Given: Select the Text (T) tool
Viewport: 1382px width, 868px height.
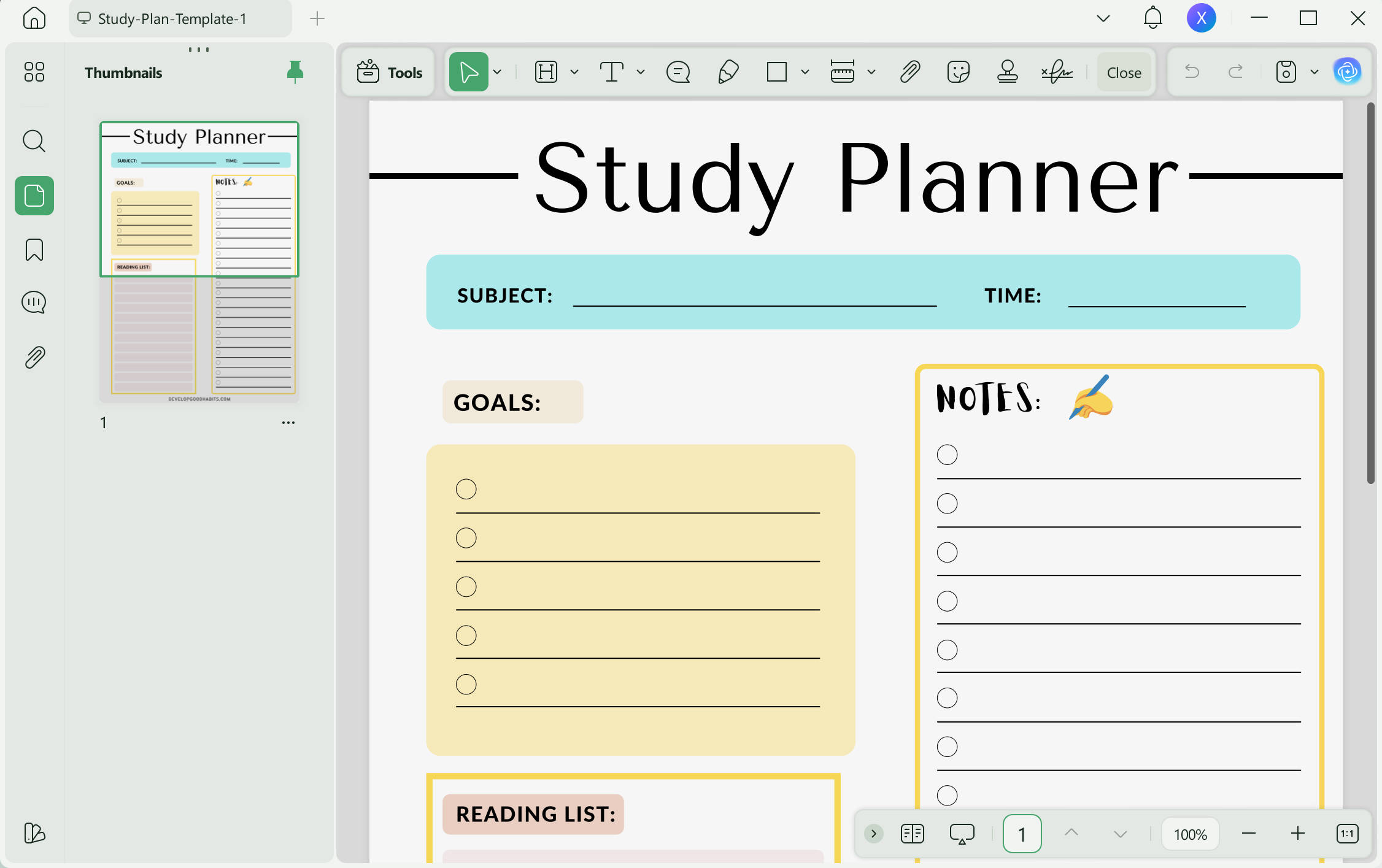Looking at the screenshot, I should pyautogui.click(x=611, y=72).
